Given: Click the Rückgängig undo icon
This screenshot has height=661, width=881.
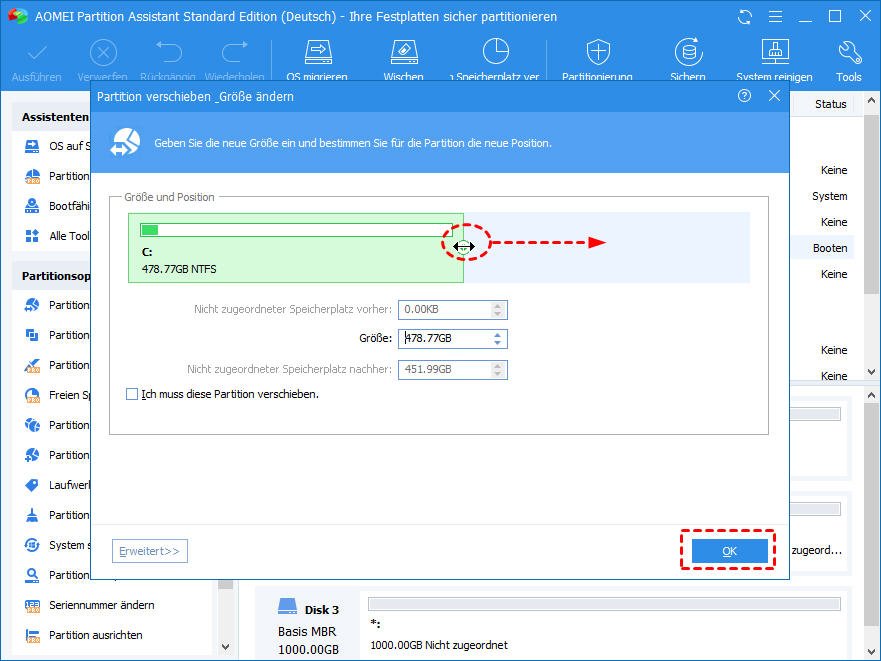Looking at the screenshot, I should 169,52.
